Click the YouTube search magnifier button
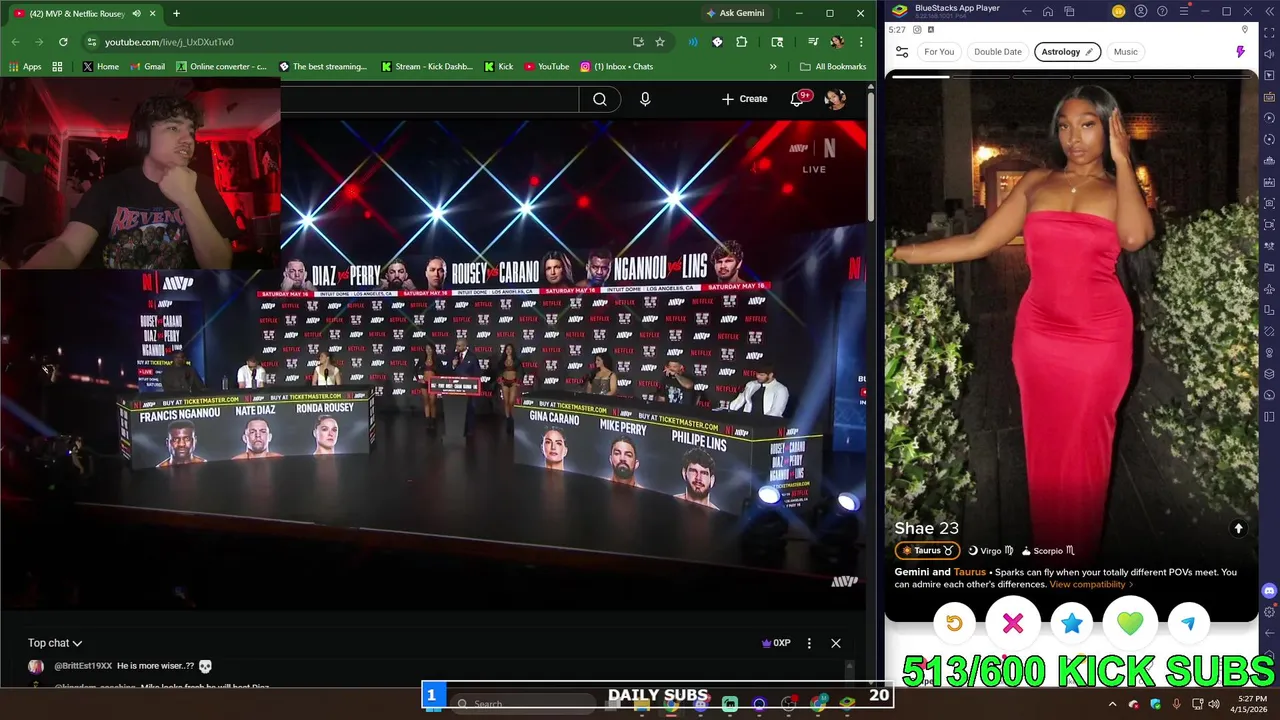This screenshot has height=720, width=1280. (600, 99)
